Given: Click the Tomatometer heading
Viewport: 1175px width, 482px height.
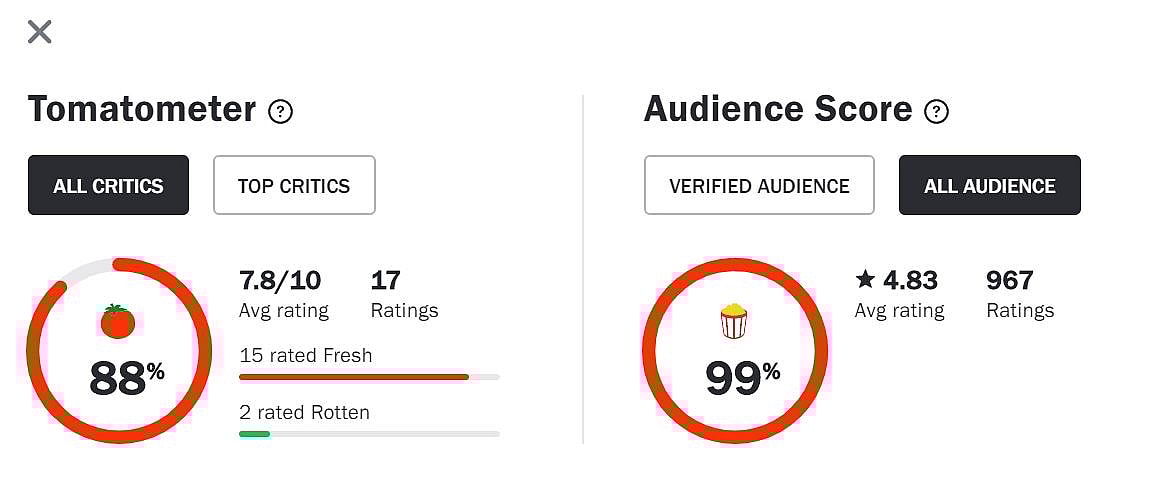Looking at the screenshot, I should click(142, 109).
